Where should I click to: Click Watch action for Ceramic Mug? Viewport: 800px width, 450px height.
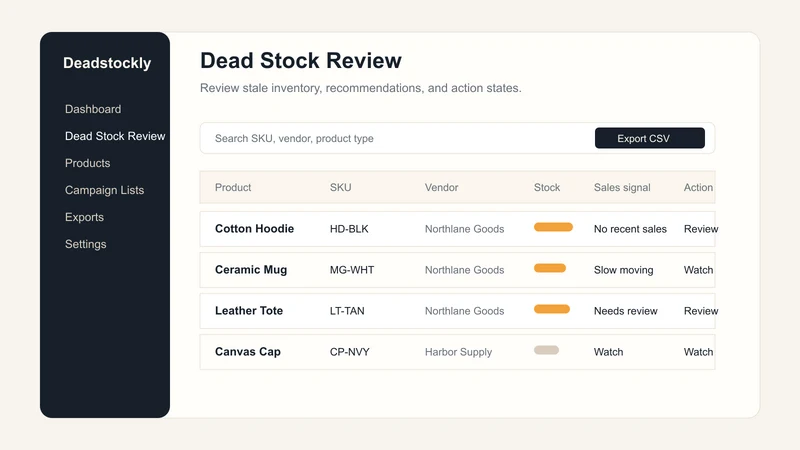pyautogui.click(x=698, y=270)
